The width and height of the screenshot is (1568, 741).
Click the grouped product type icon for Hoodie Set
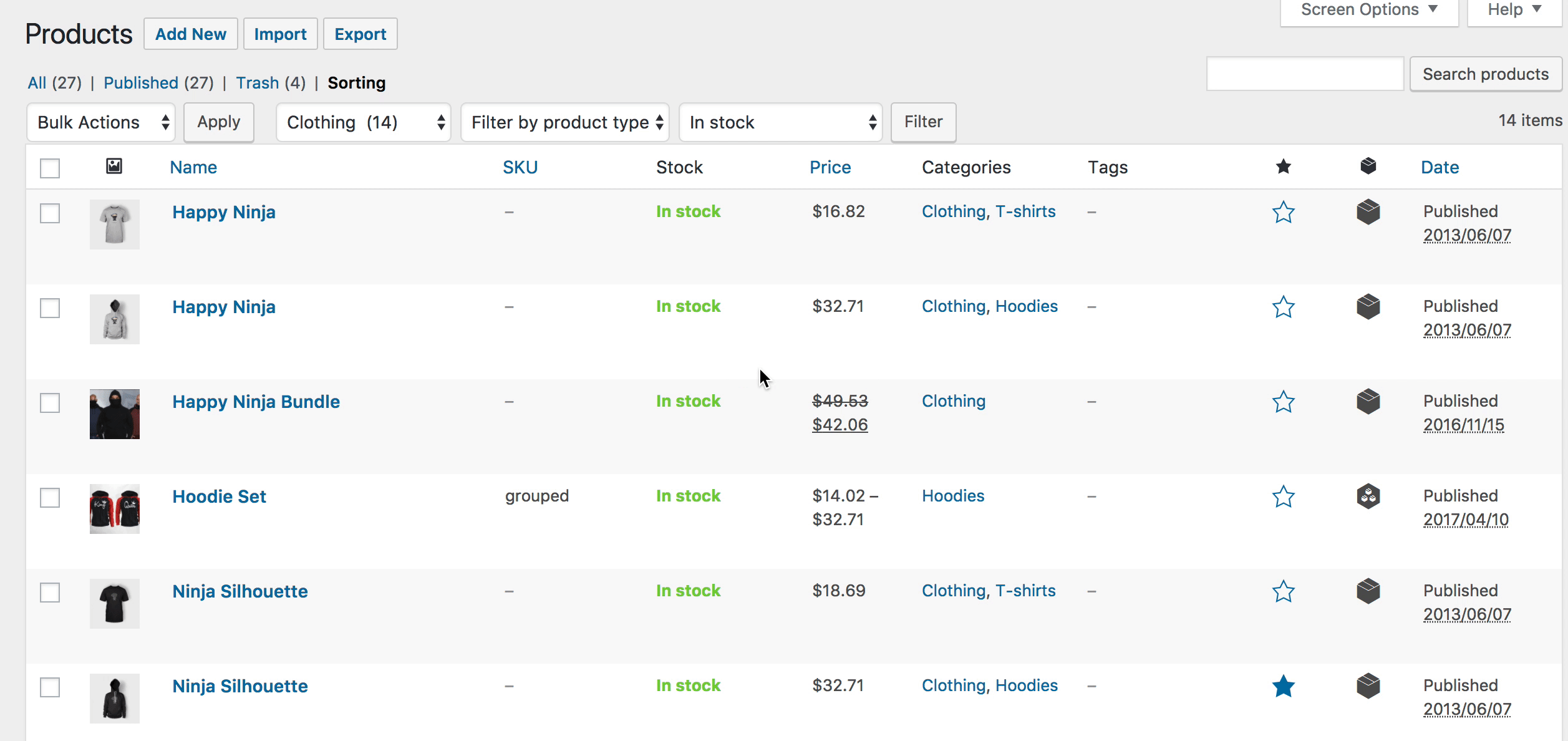coord(1368,496)
